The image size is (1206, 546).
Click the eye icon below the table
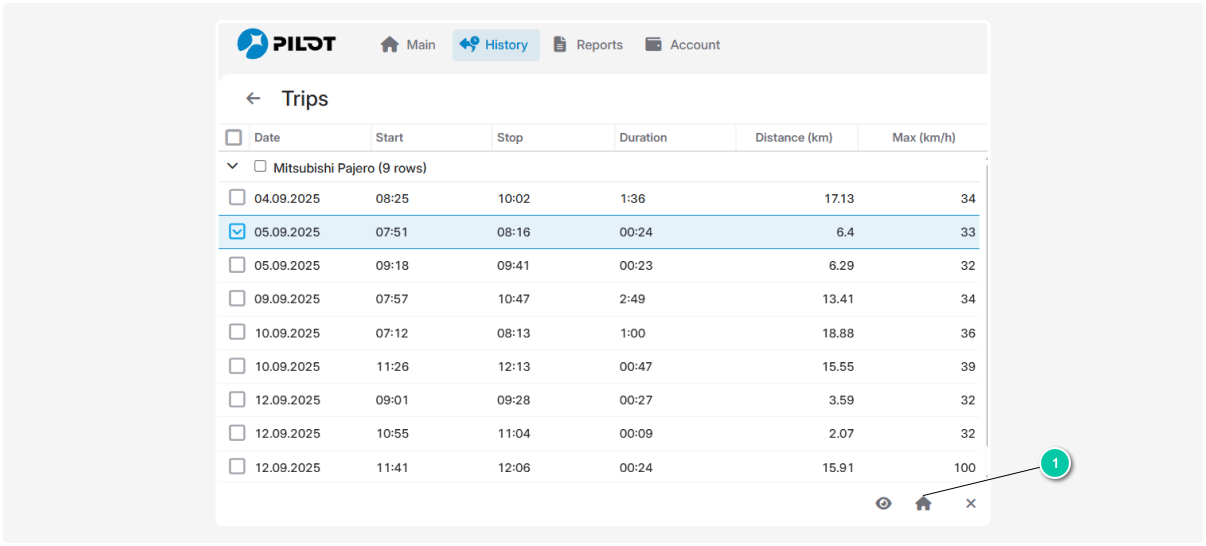point(883,504)
